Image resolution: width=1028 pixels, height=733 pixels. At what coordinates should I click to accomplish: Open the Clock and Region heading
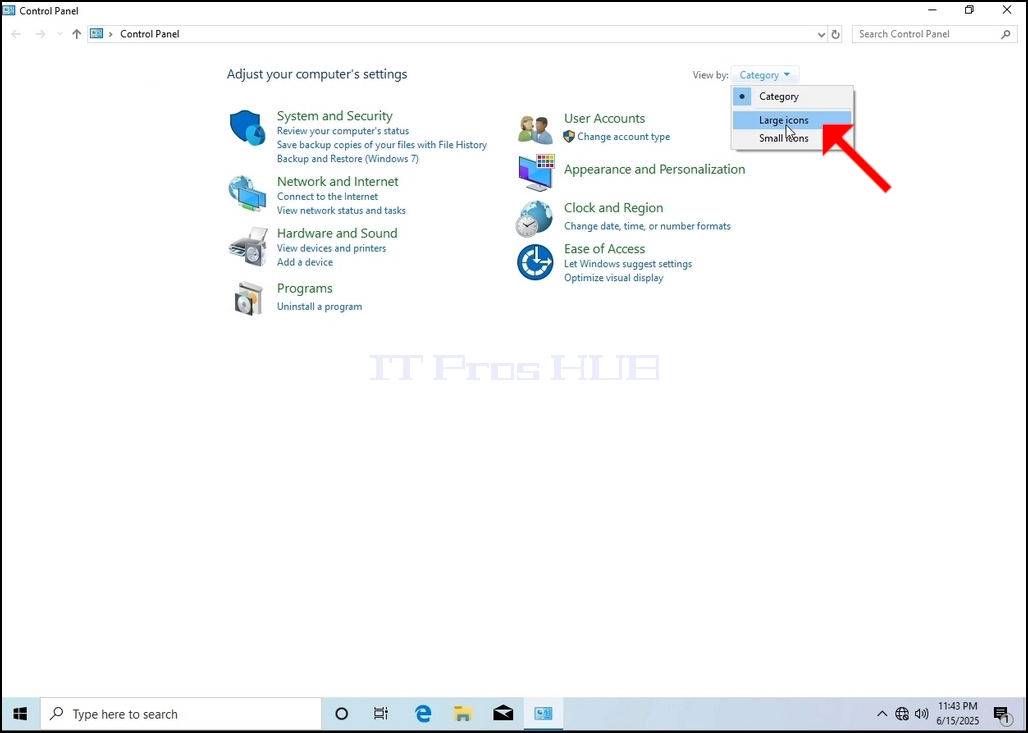(x=614, y=208)
